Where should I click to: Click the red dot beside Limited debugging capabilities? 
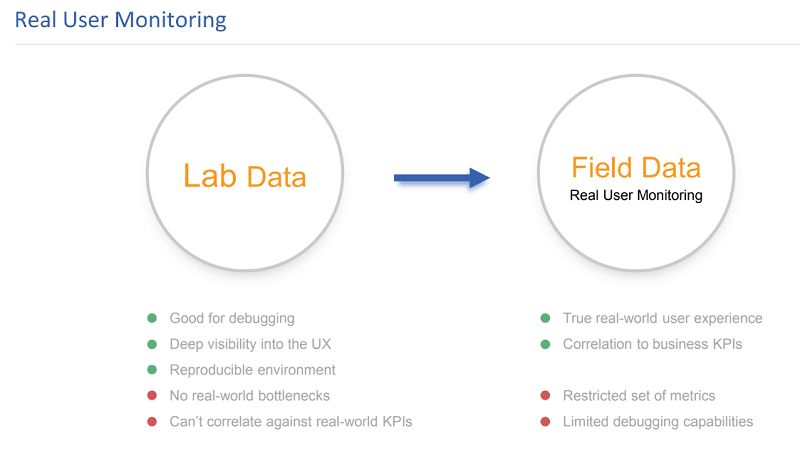(x=545, y=421)
